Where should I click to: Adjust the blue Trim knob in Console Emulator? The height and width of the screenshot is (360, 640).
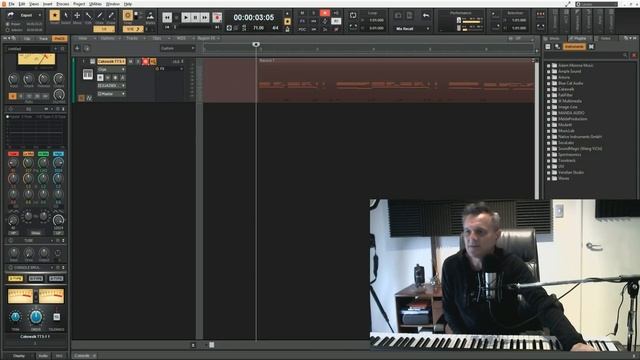click(15, 317)
